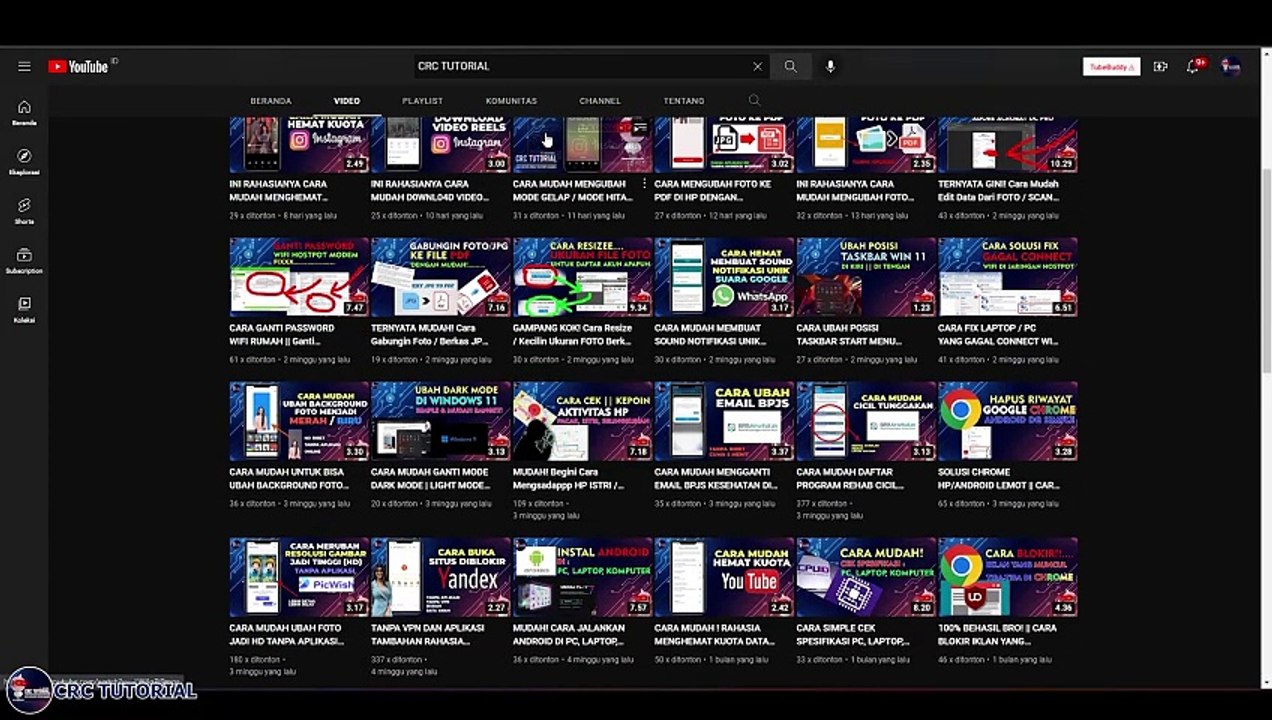
Task: Open Ubah Posisi Taskbar Win 11 thumbnail
Action: coord(866,277)
